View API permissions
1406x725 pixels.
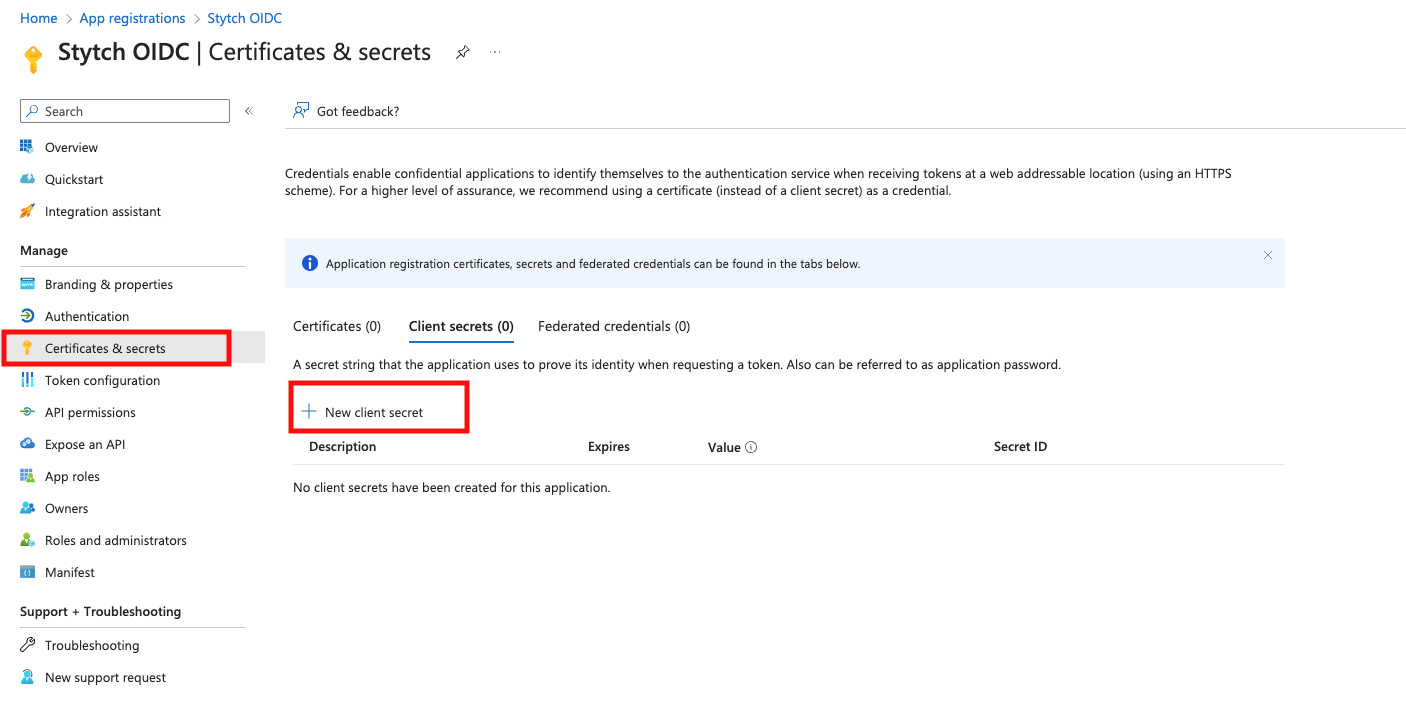point(90,412)
